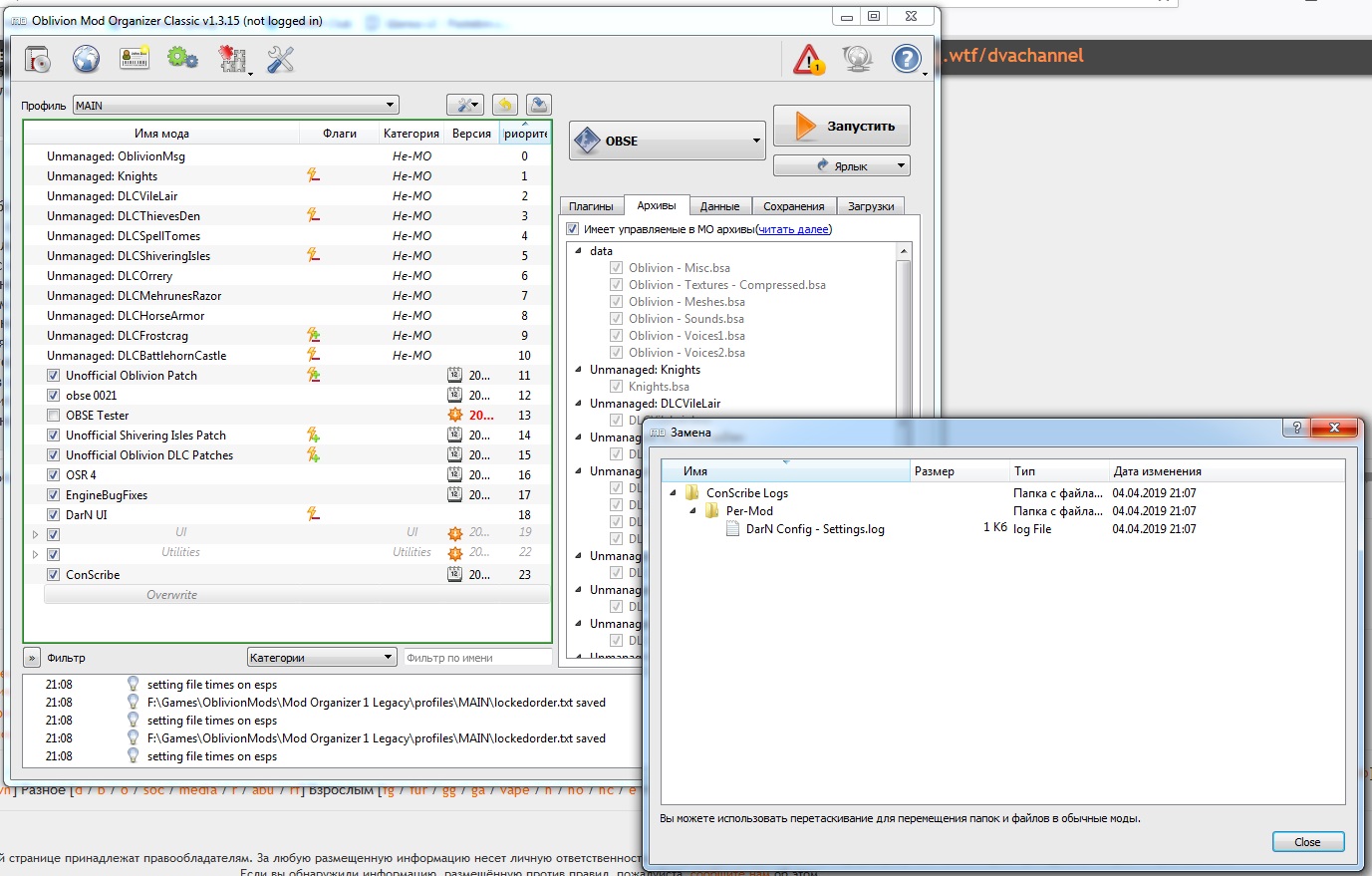Open executables configuration gears icon
1372x876 pixels.
(x=183, y=59)
